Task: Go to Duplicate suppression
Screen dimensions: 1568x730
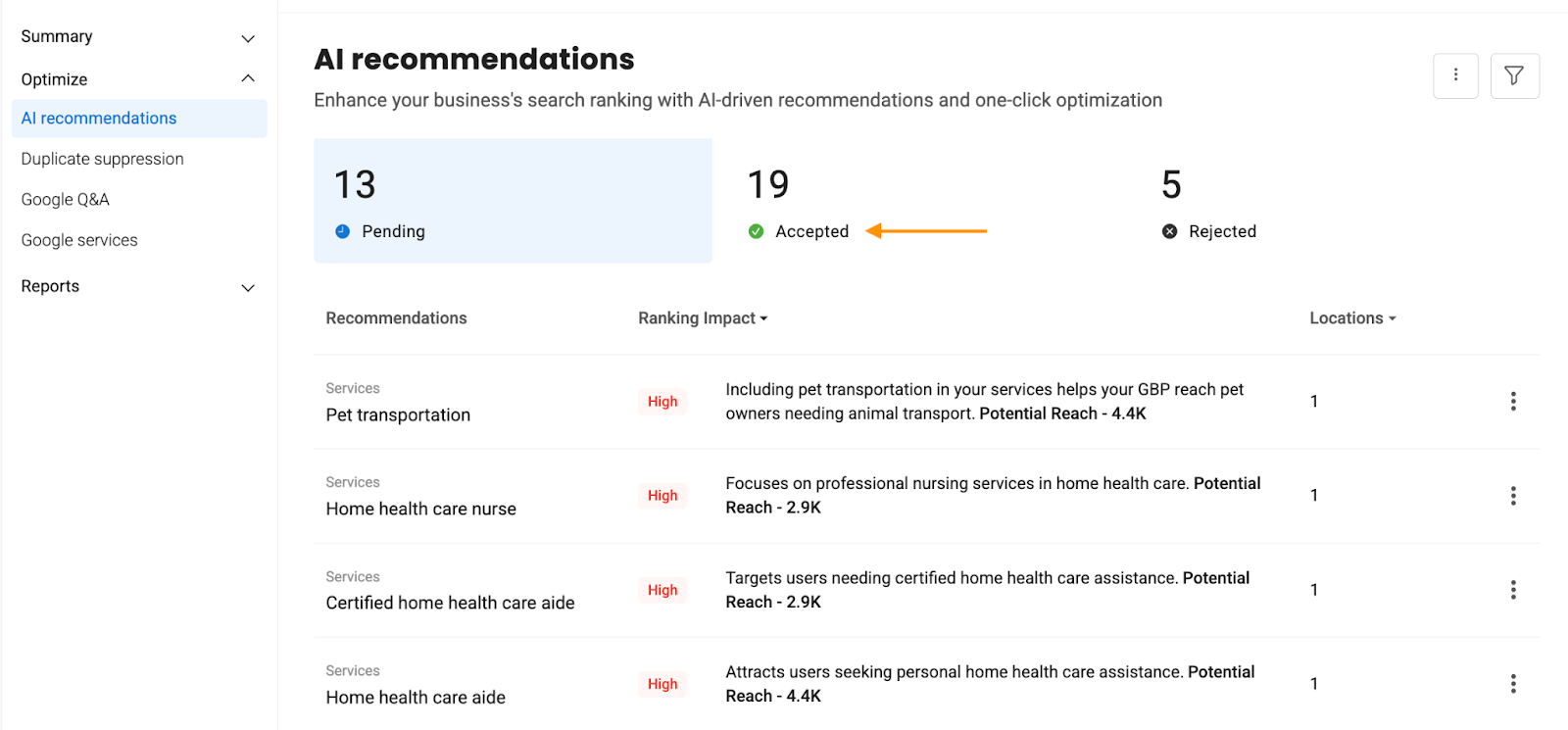Action: pos(102,159)
